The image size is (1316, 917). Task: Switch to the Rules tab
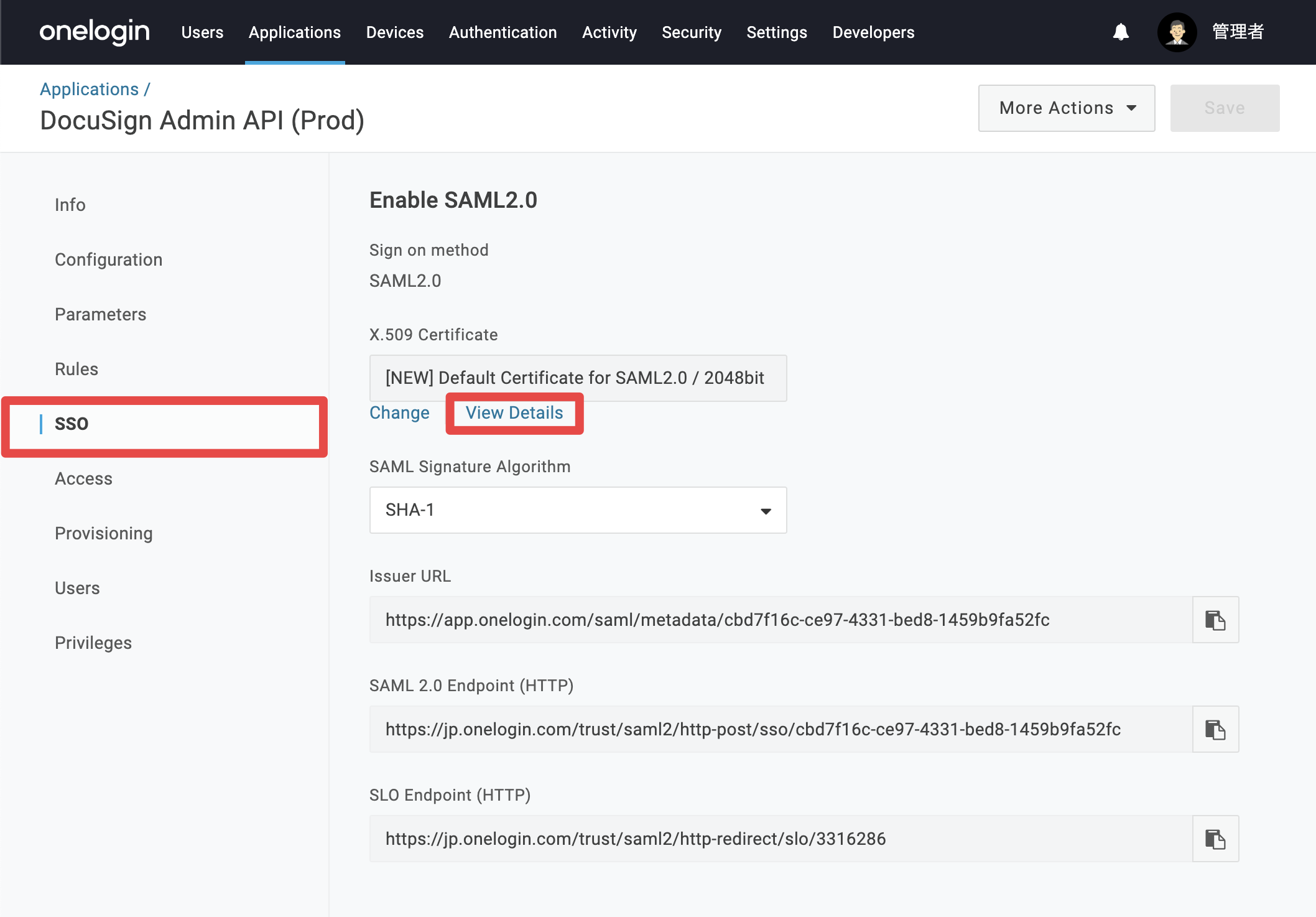[x=76, y=369]
